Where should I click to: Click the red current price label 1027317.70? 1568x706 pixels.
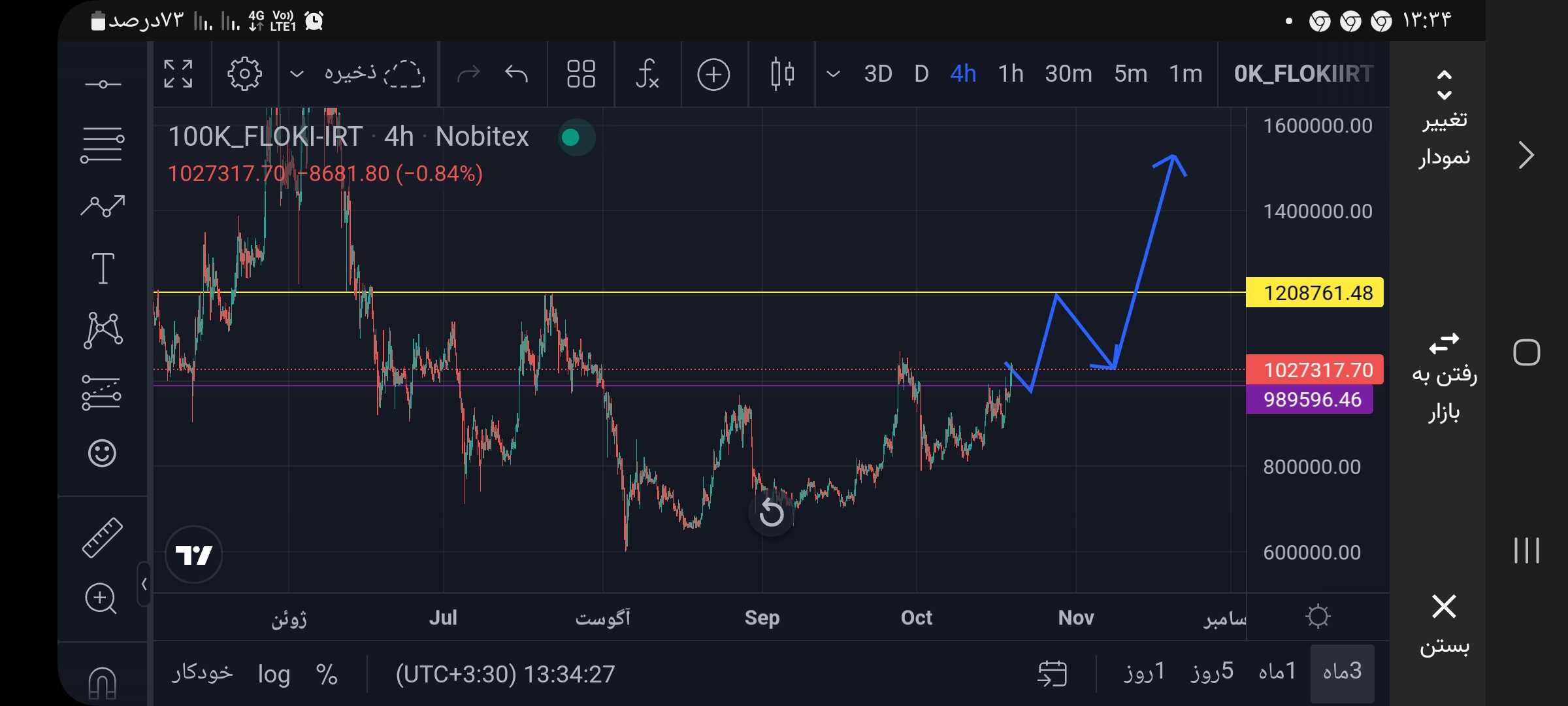(1315, 370)
